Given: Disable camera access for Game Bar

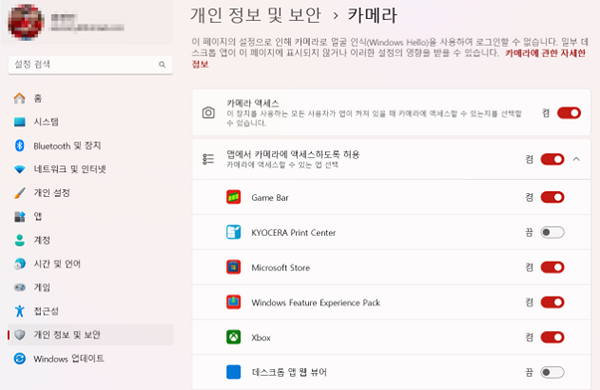Looking at the screenshot, I should [552, 197].
